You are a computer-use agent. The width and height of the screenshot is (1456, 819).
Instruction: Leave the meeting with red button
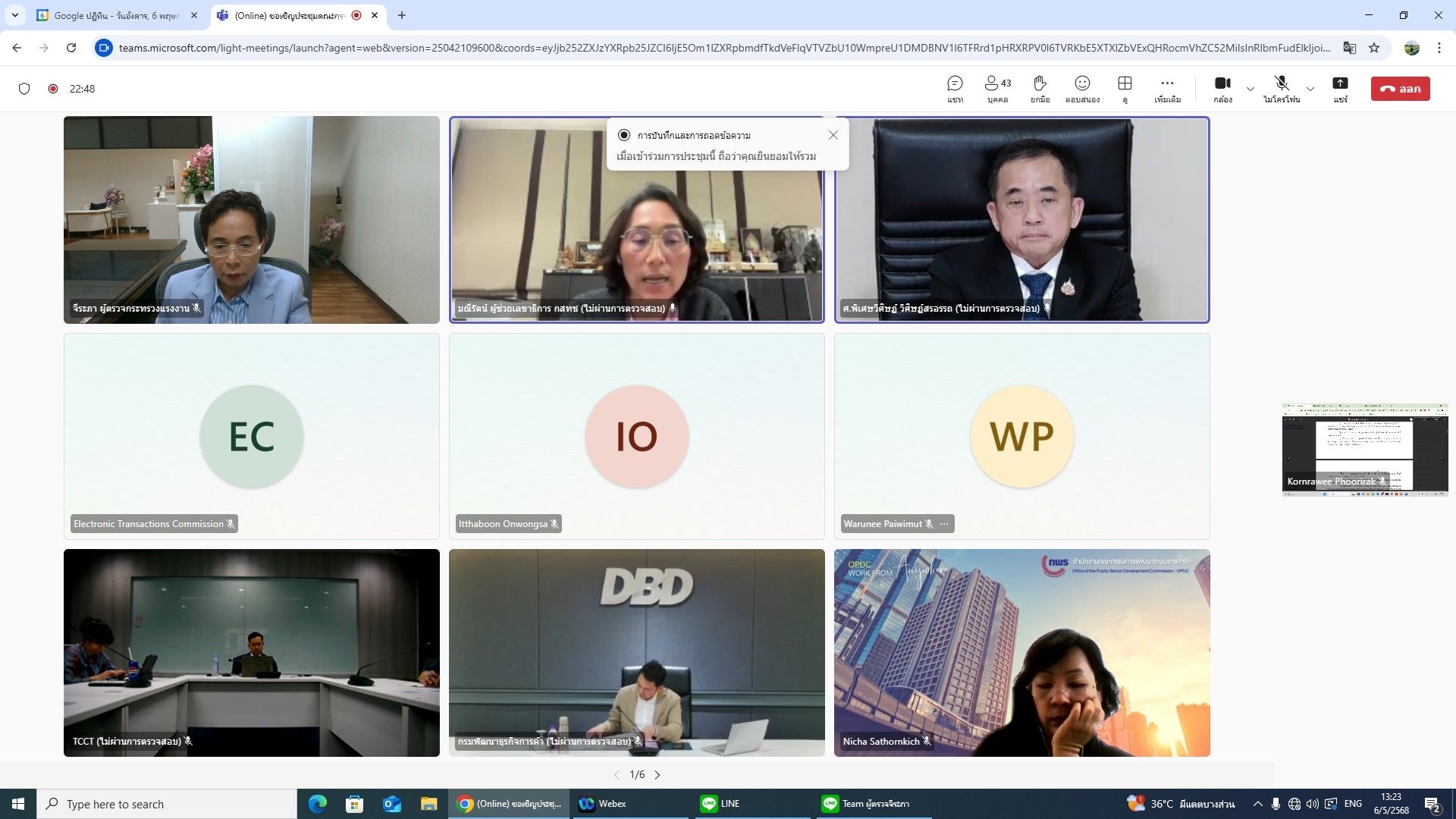pyautogui.click(x=1400, y=89)
